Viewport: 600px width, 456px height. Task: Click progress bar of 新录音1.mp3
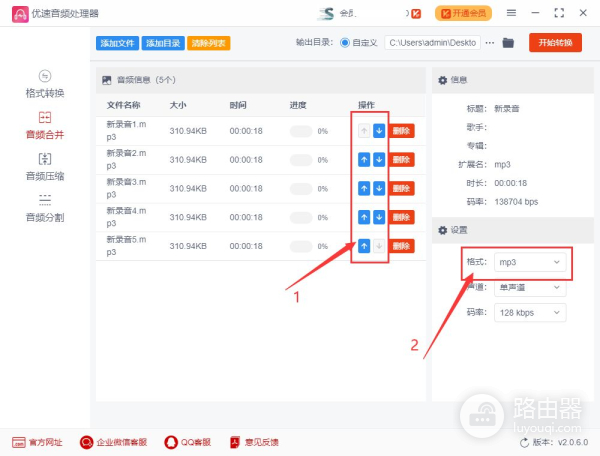301,131
